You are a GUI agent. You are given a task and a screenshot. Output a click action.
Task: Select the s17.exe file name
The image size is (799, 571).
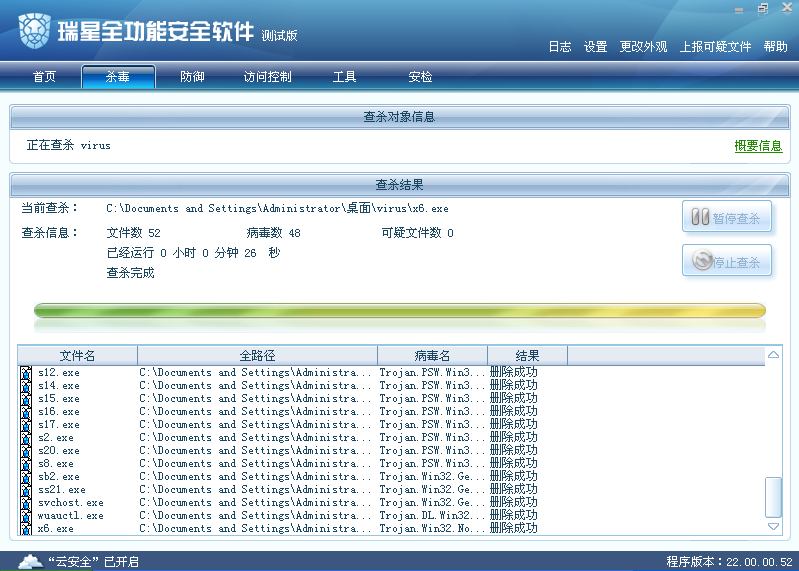(x=59, y=425)
